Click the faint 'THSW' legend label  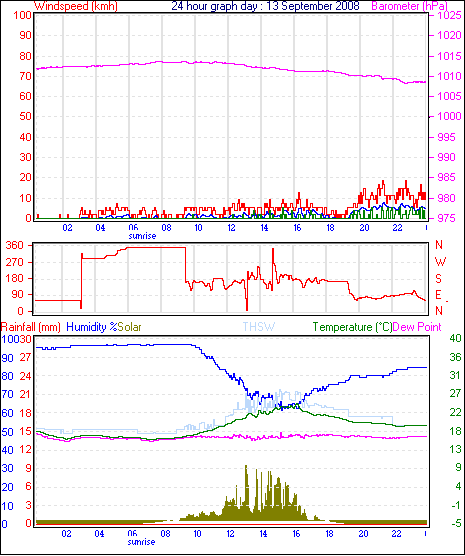(259, 327)
